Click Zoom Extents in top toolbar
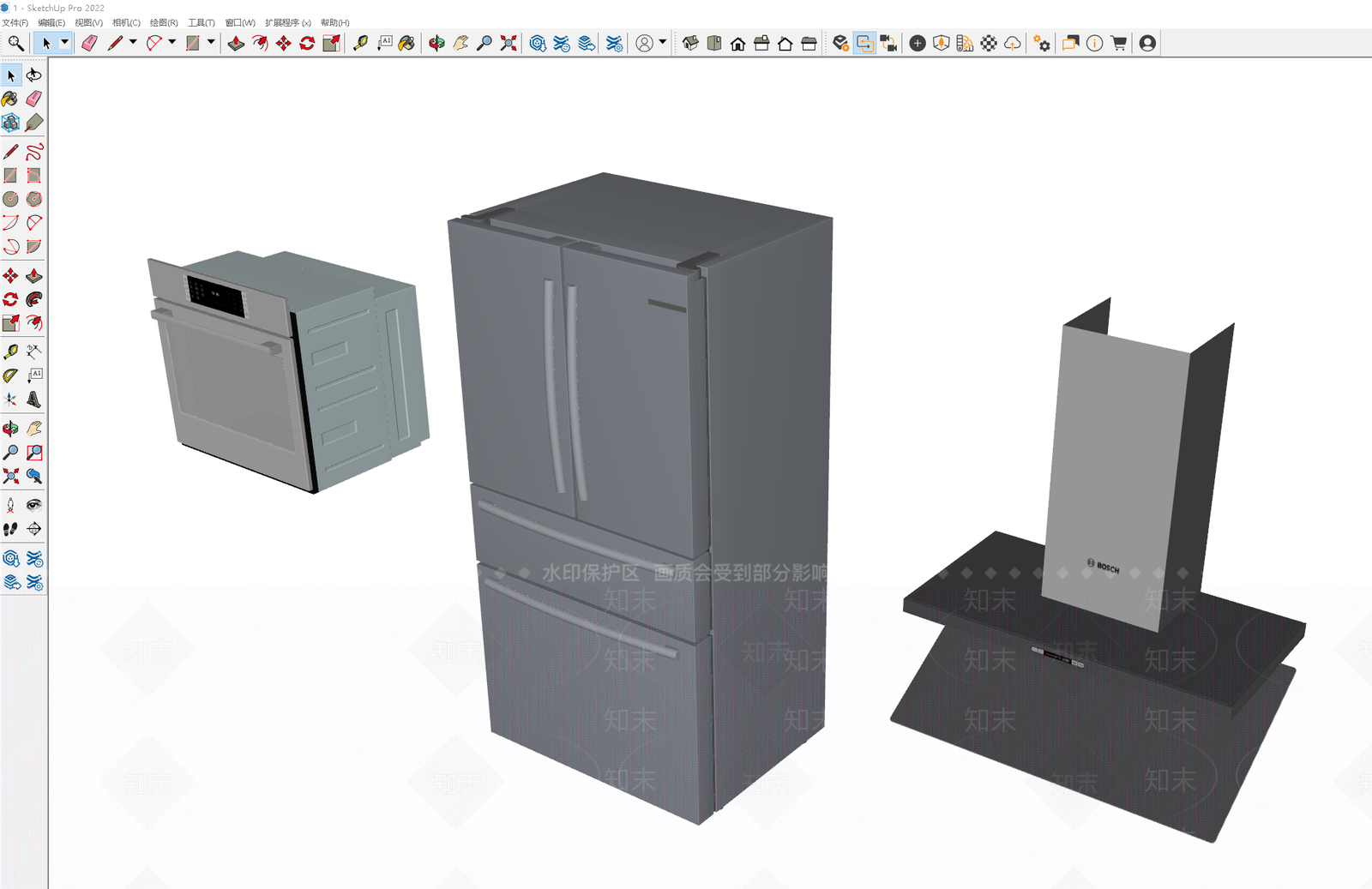 508,43
